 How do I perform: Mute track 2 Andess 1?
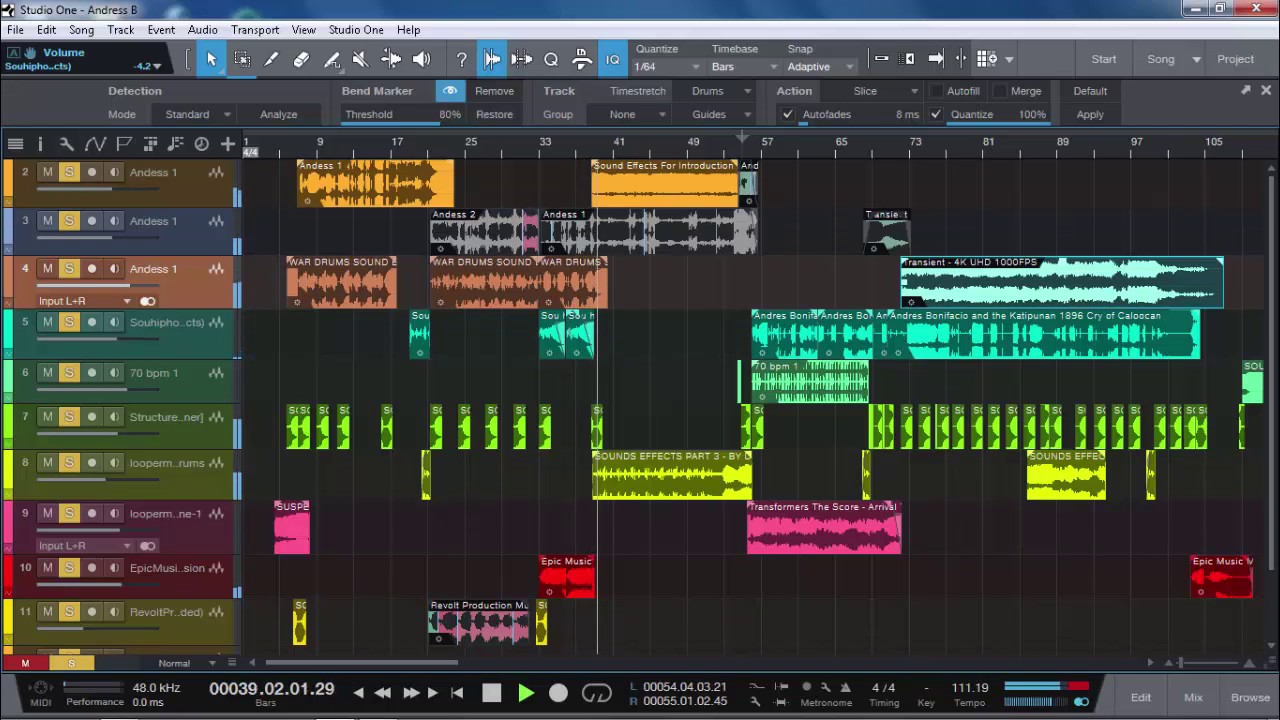[47, 173]
